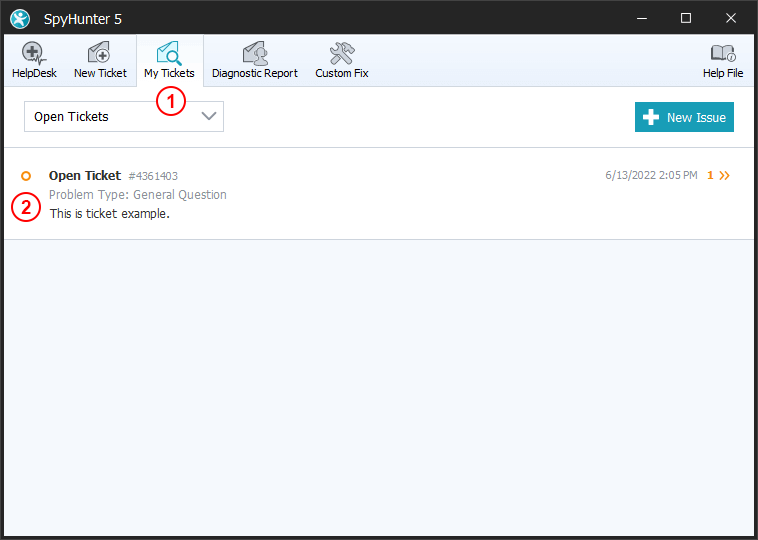Viewport: 758px width, 540px height.
Task: Open the Help File book icon
Action: (722, 54)
